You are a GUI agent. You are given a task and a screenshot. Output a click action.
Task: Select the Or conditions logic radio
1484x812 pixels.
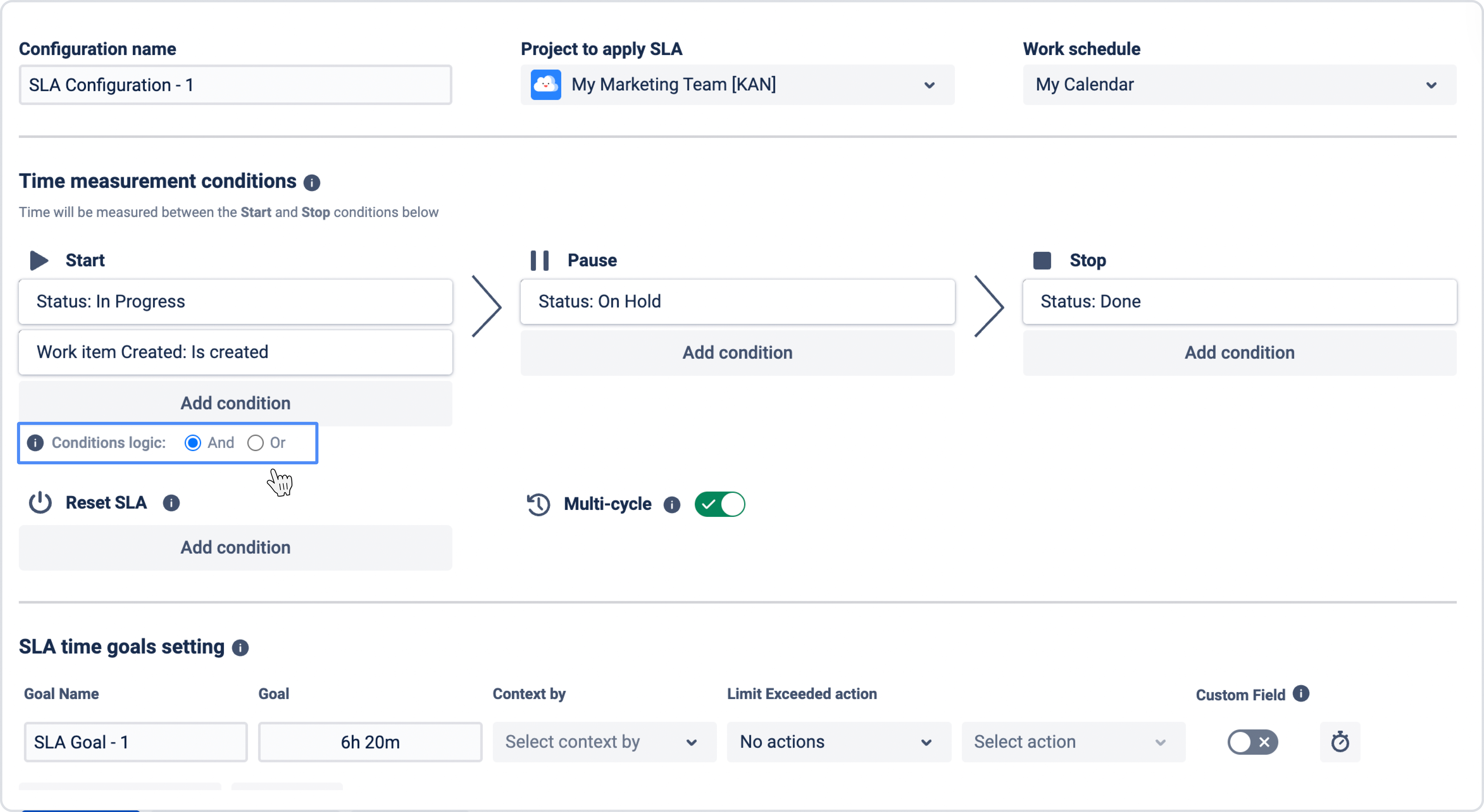pos(255,443)
